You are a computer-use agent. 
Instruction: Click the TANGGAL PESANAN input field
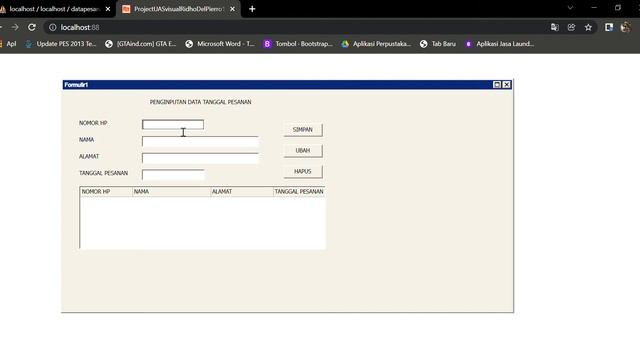click(x=173, y=175)
